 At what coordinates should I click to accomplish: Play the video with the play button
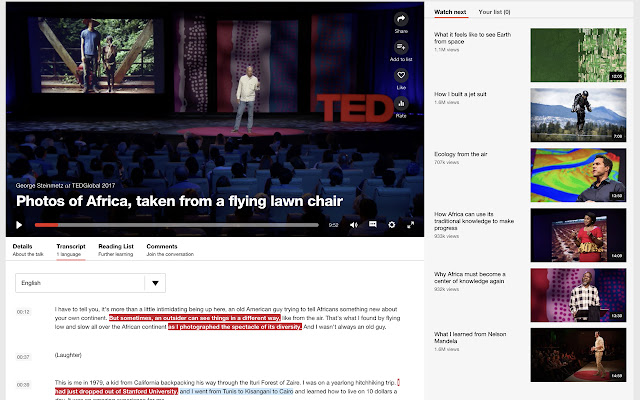[x=19, y=225]
